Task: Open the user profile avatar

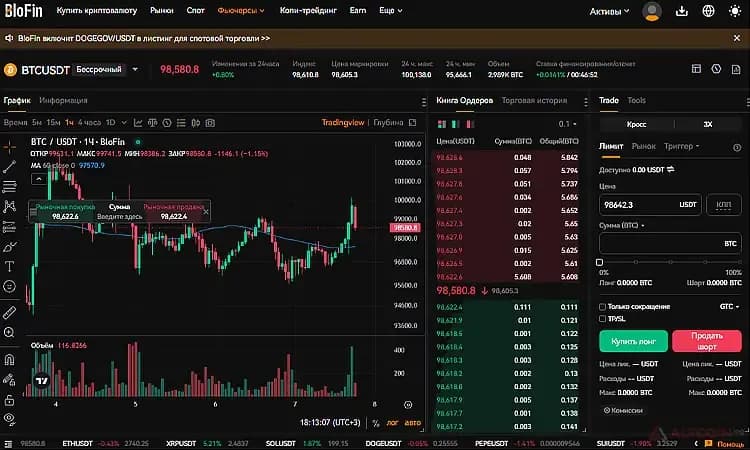Action: coord(652,11)
